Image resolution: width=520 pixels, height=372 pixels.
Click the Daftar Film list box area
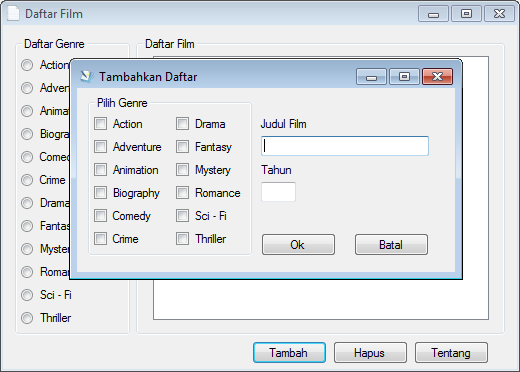point(321,299)
